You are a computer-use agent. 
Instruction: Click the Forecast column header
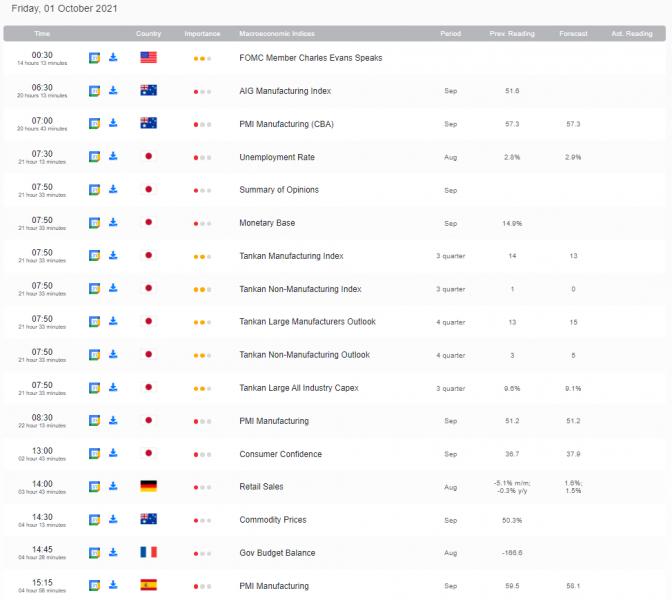pyautogui.click(x=573, y=33)
